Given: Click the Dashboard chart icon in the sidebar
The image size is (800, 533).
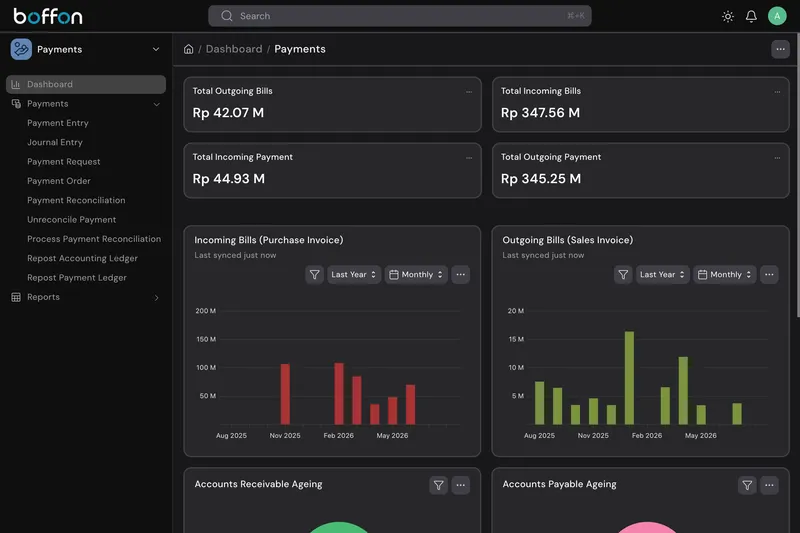Looking at the screenshot, I should pyautogui.click(x=16, y=84).
